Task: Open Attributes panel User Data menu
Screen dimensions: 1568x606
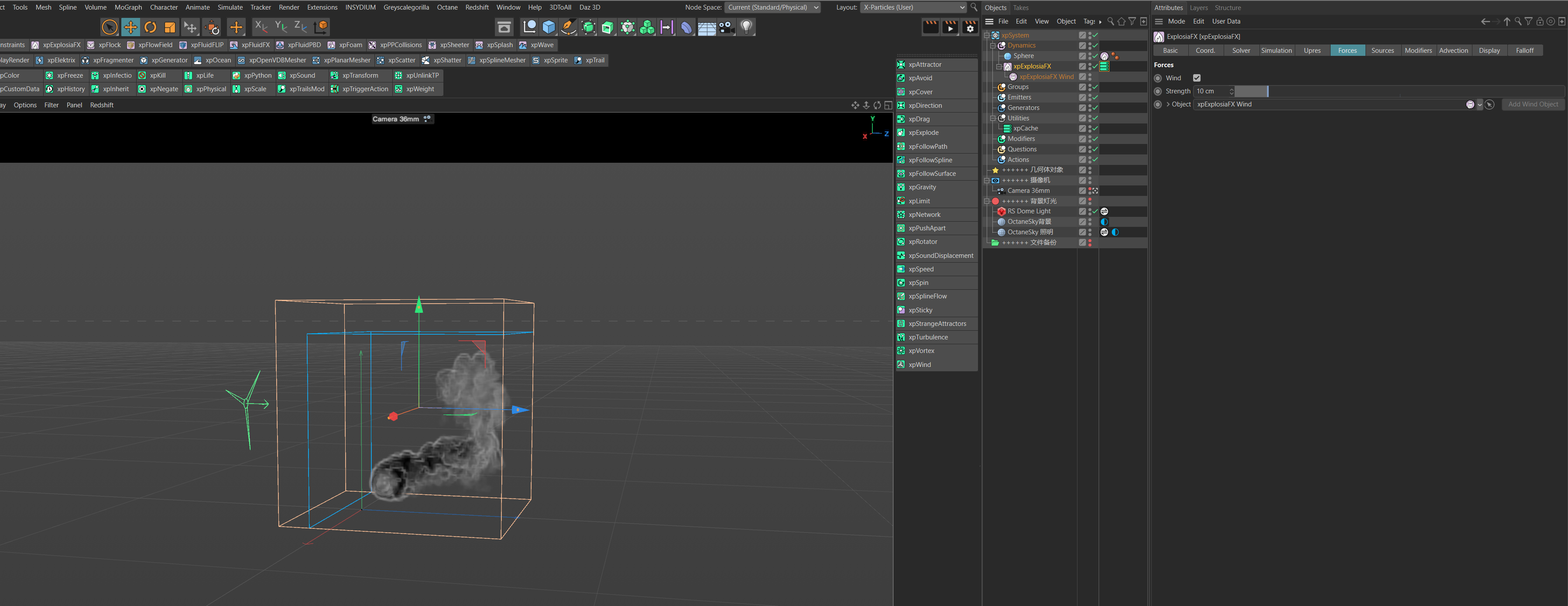Action: pyautogui.click(x=1226, y=21)
